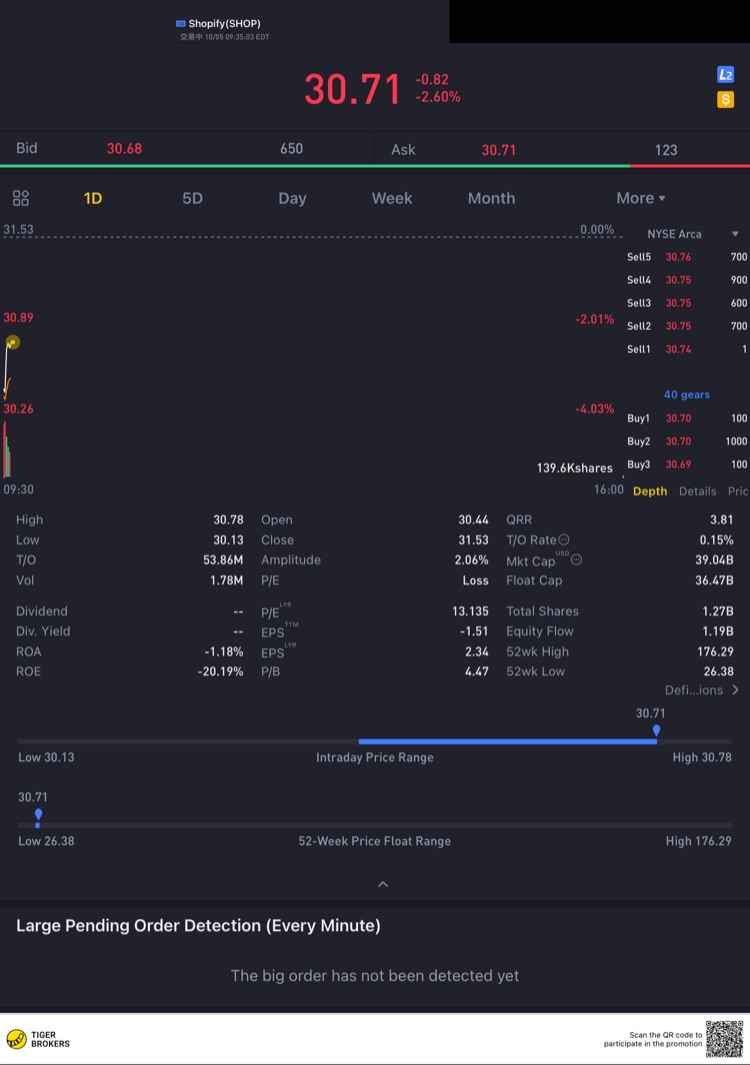Click the yellow chart price marker dot
Viewport: 750px width, 1065px height.
click(x=12, y=342)
